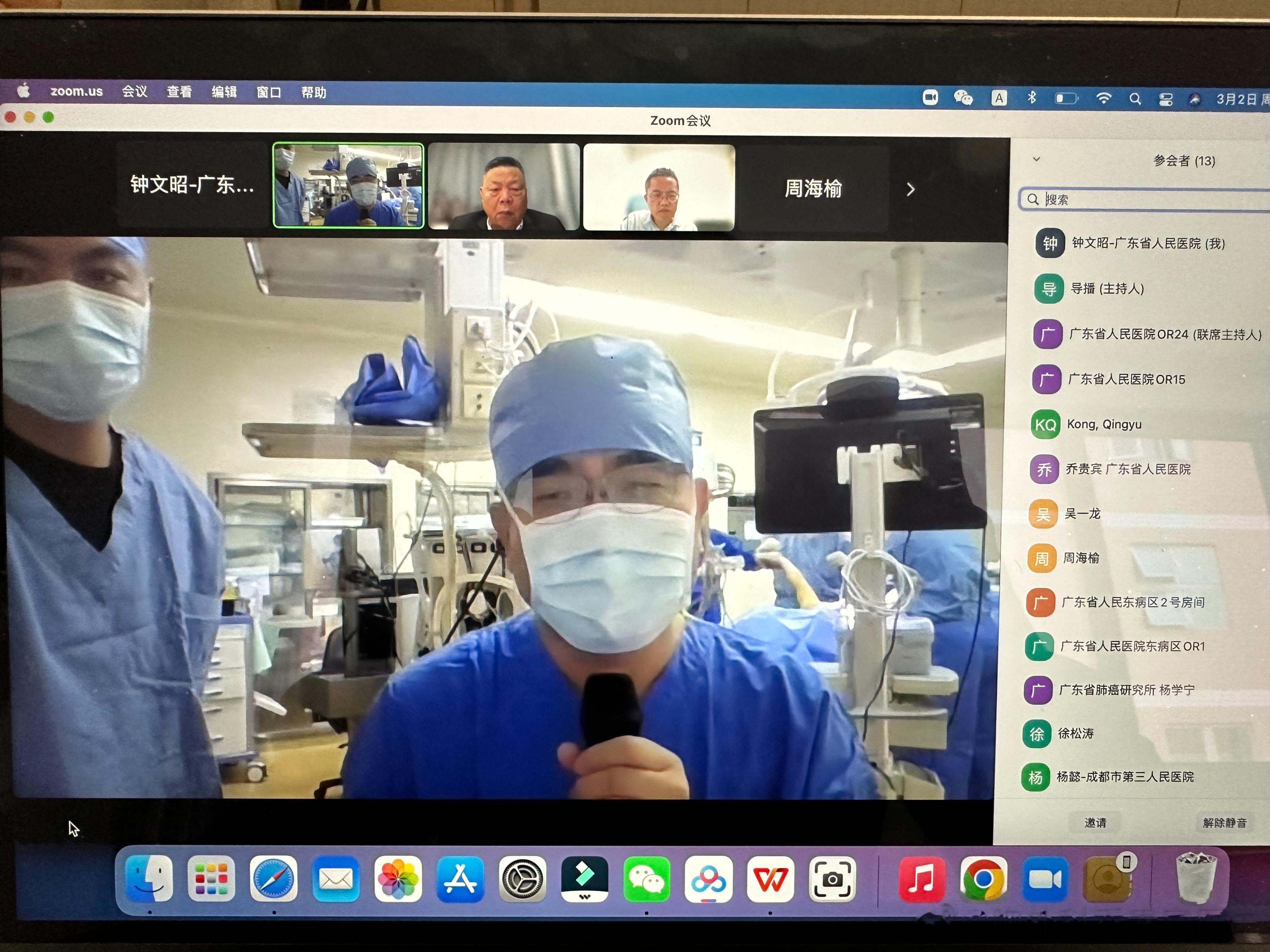Click the Wi-Fi menu bar icon
This screenshot has height=952, width=1270.
[1103, 99]
